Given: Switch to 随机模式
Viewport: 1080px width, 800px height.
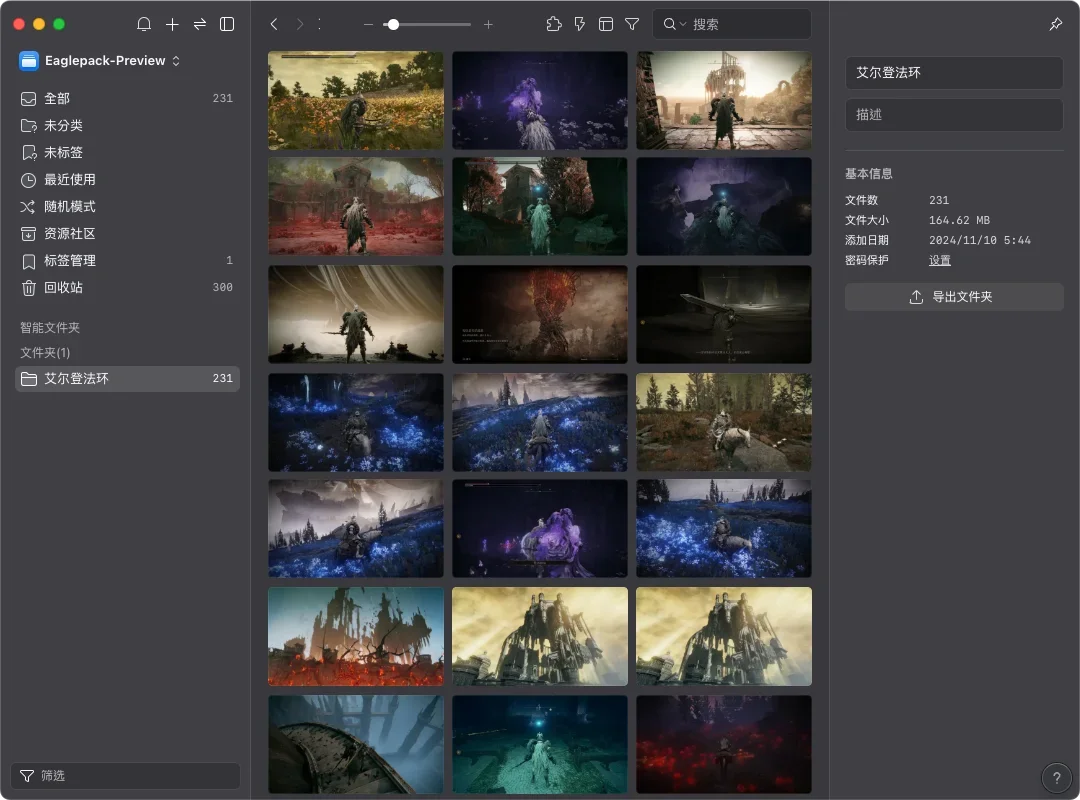Looking at the screenshot, I should point(127,207).
